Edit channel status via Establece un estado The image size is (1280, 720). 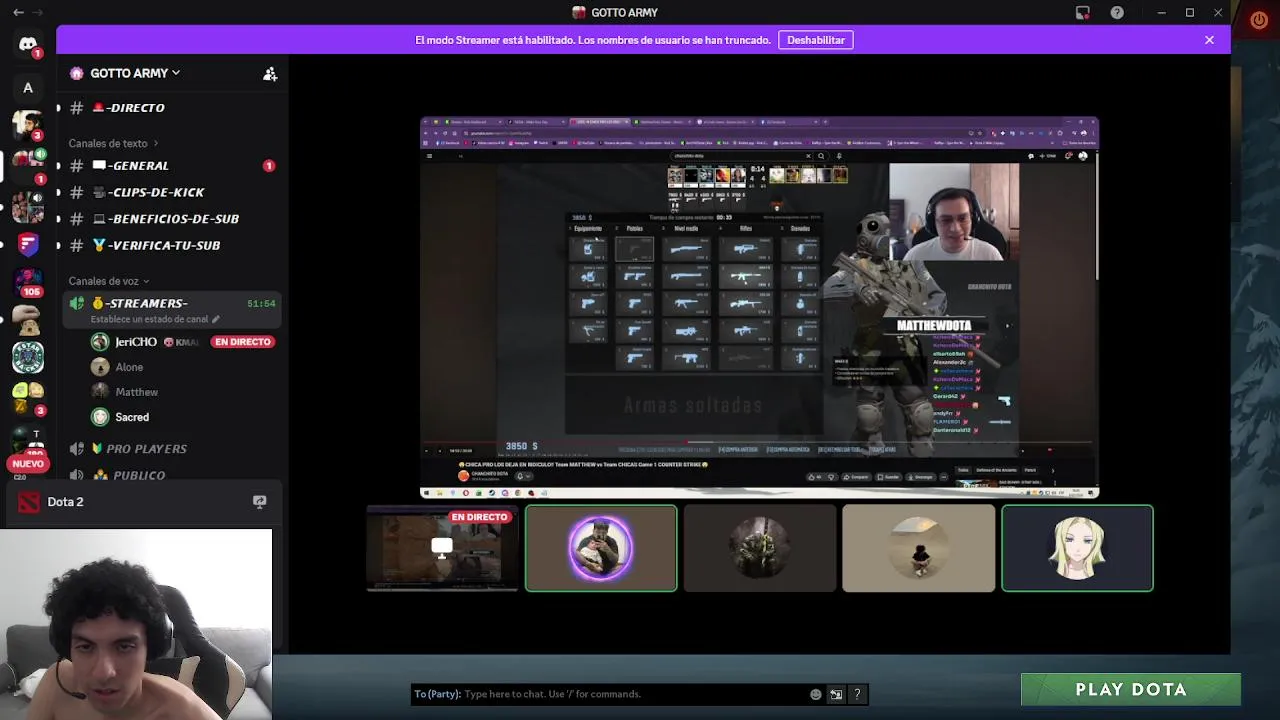(155, 319)
